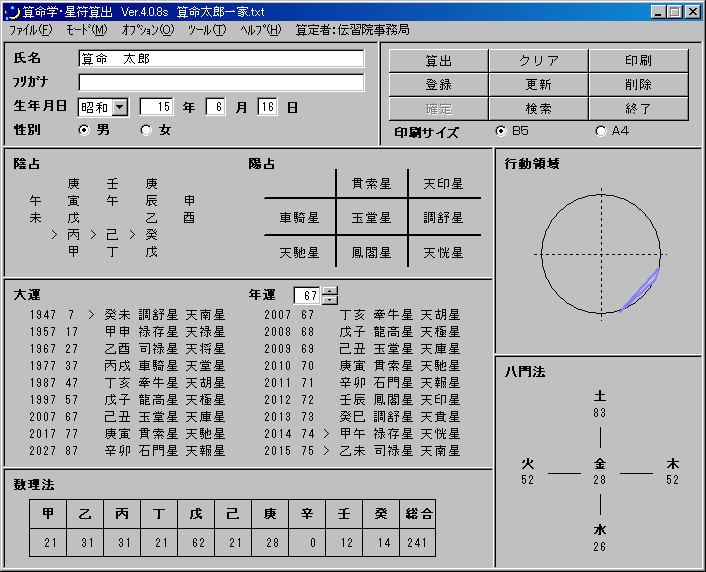Click the 天恍星 cell in 陽占 chart
Image resolution: width=706 pixels, height=572 pixels.
coord(444,253)
